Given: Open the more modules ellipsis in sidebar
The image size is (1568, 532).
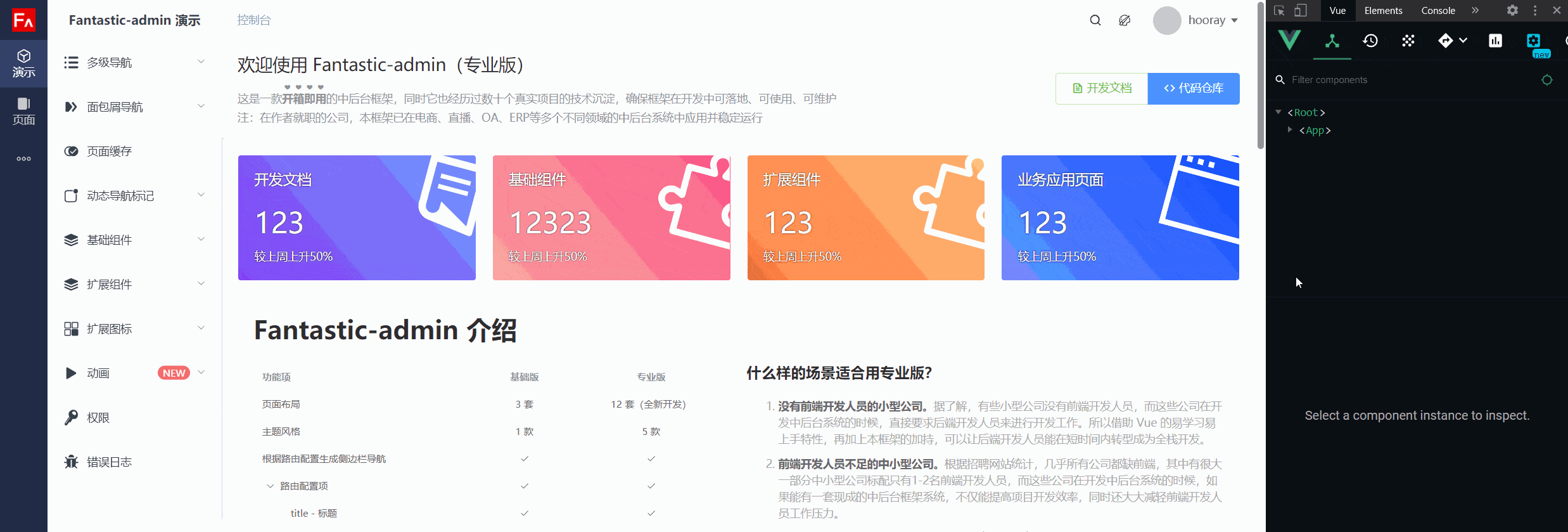Looking at the screenshot, I should pos(23,159).
